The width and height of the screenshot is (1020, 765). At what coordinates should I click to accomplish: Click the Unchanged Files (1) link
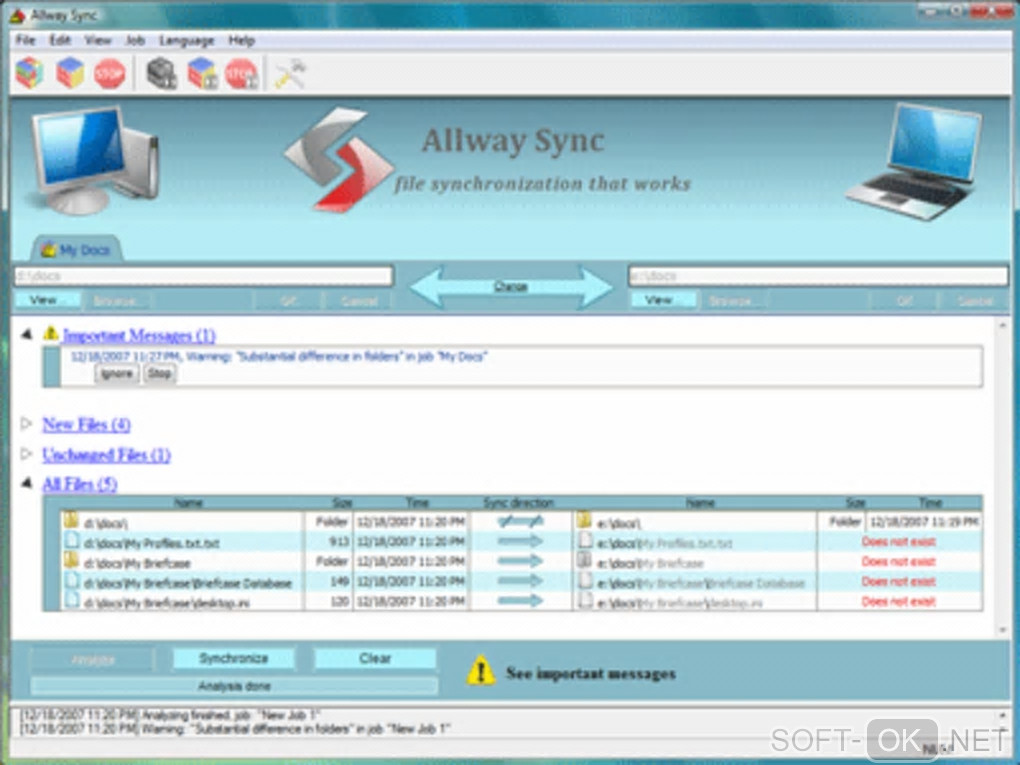point(106,455)
